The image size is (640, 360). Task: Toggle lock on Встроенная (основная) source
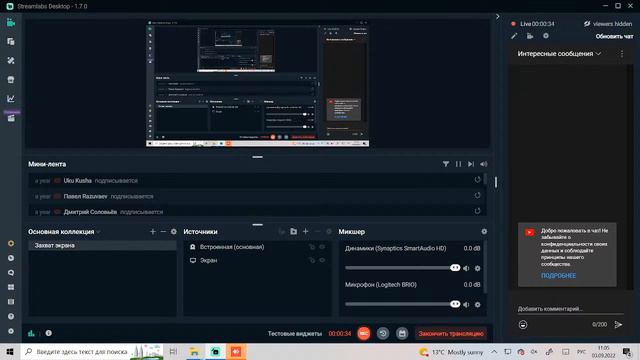pos(312,247)
